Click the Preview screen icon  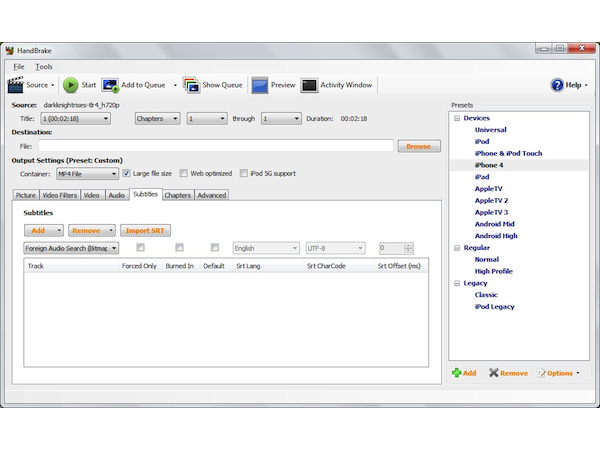coord(259,85)
